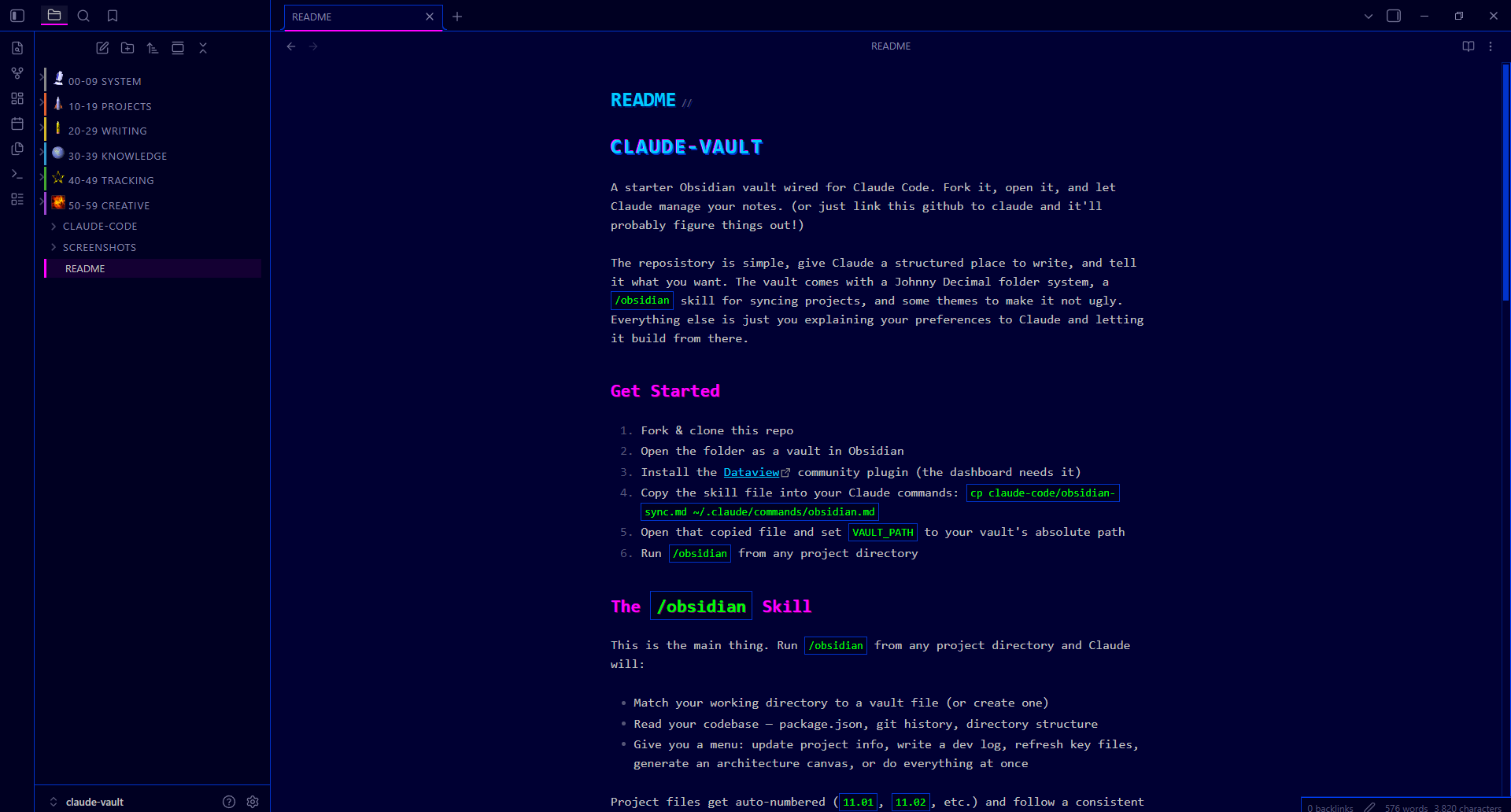Screen dimensions: 1511x812
Task: Click the 576 words count
Action: pyautogui.click(x=1406, y=807)
